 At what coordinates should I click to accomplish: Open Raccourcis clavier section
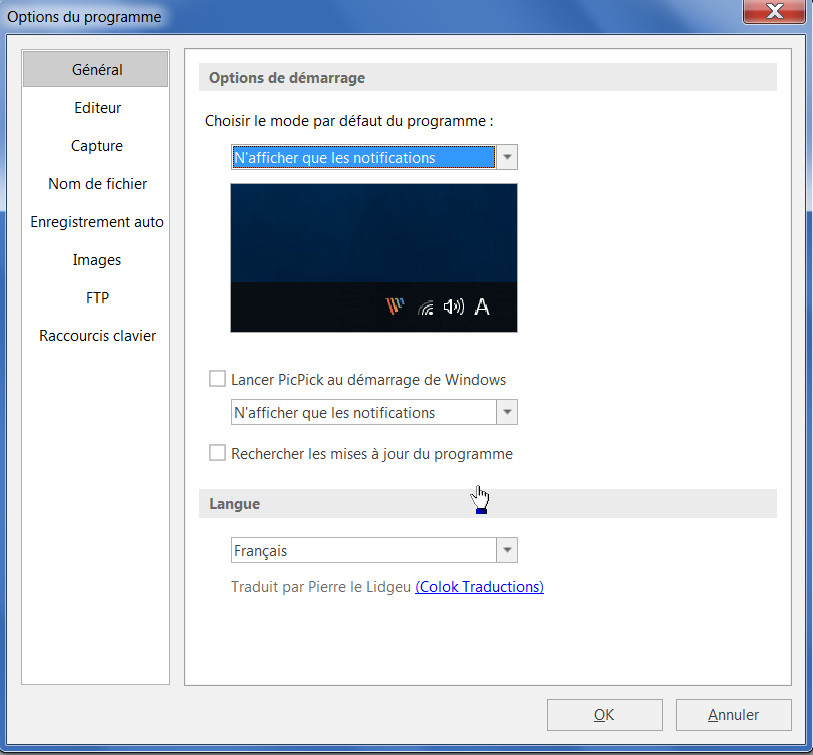click(x=97, y=336)
